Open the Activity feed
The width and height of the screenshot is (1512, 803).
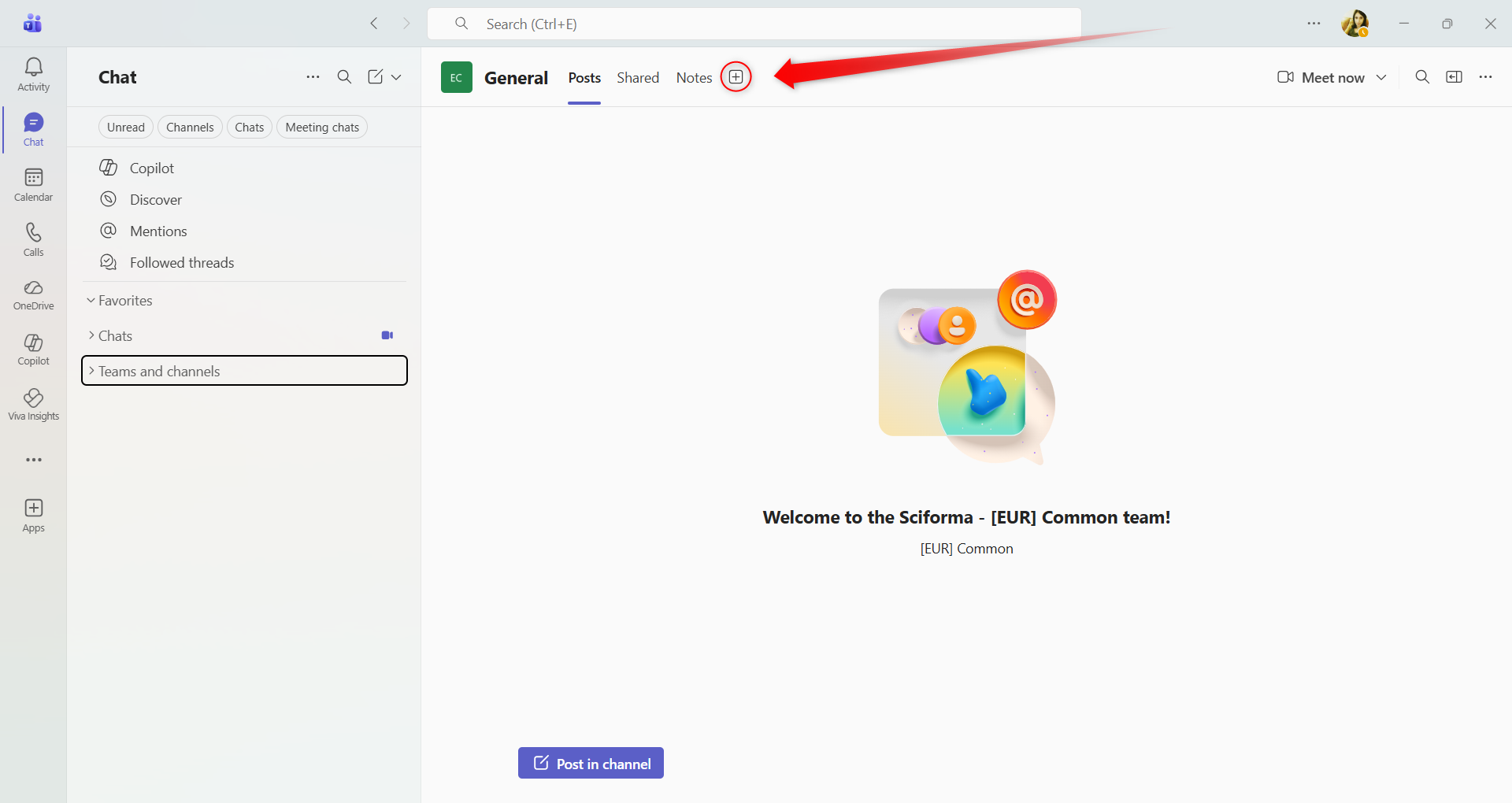pyautogui.click(x=33, y=75)
